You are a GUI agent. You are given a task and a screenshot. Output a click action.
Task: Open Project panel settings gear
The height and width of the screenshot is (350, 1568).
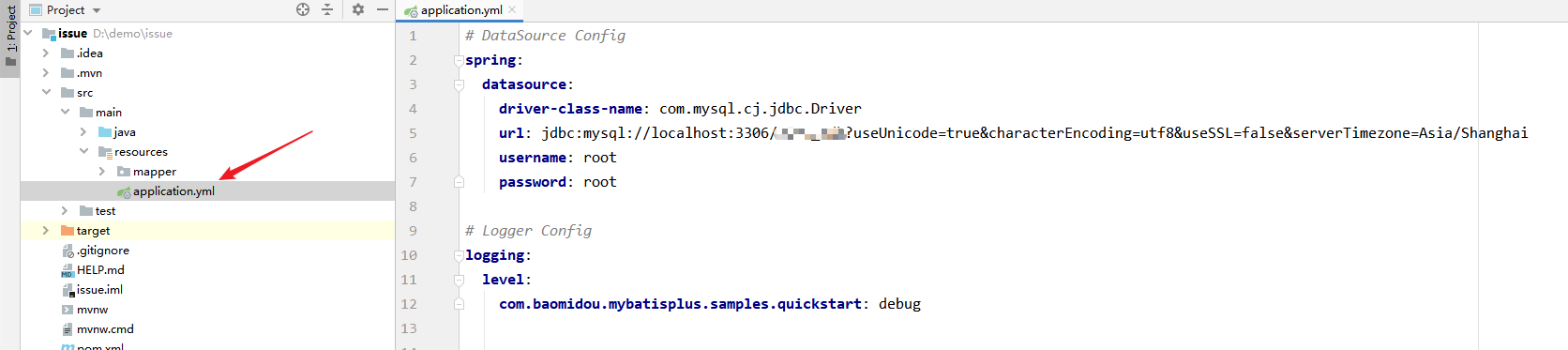[358, 9]
